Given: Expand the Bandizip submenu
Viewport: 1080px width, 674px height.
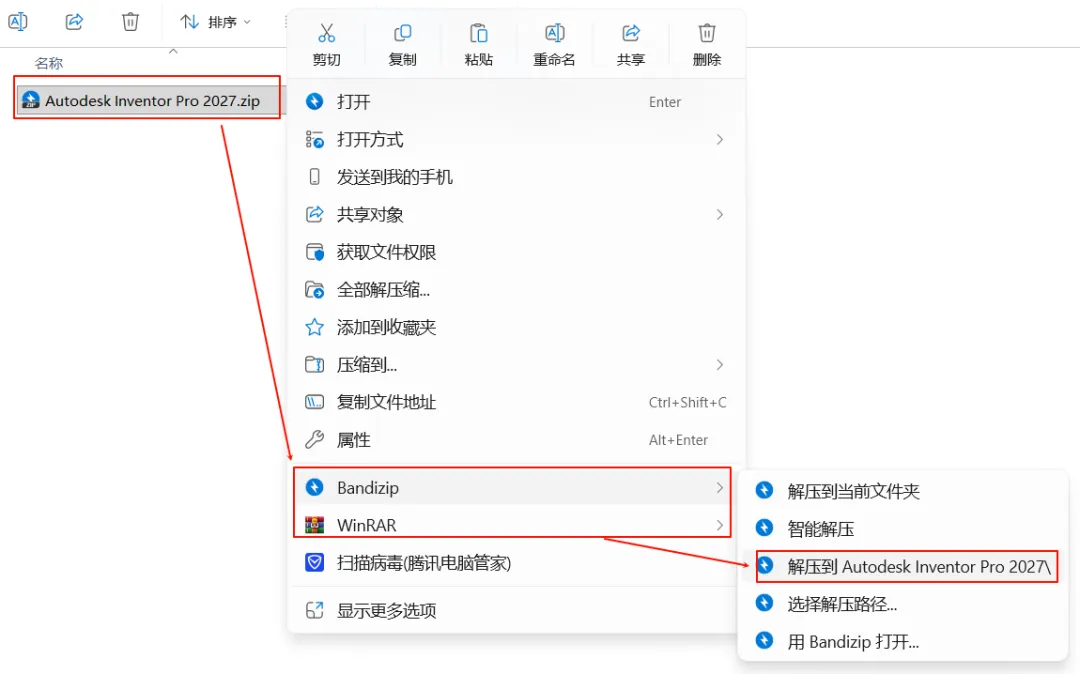Looking at the screenshot, I should pyautogui.click(x=516, y=487).
